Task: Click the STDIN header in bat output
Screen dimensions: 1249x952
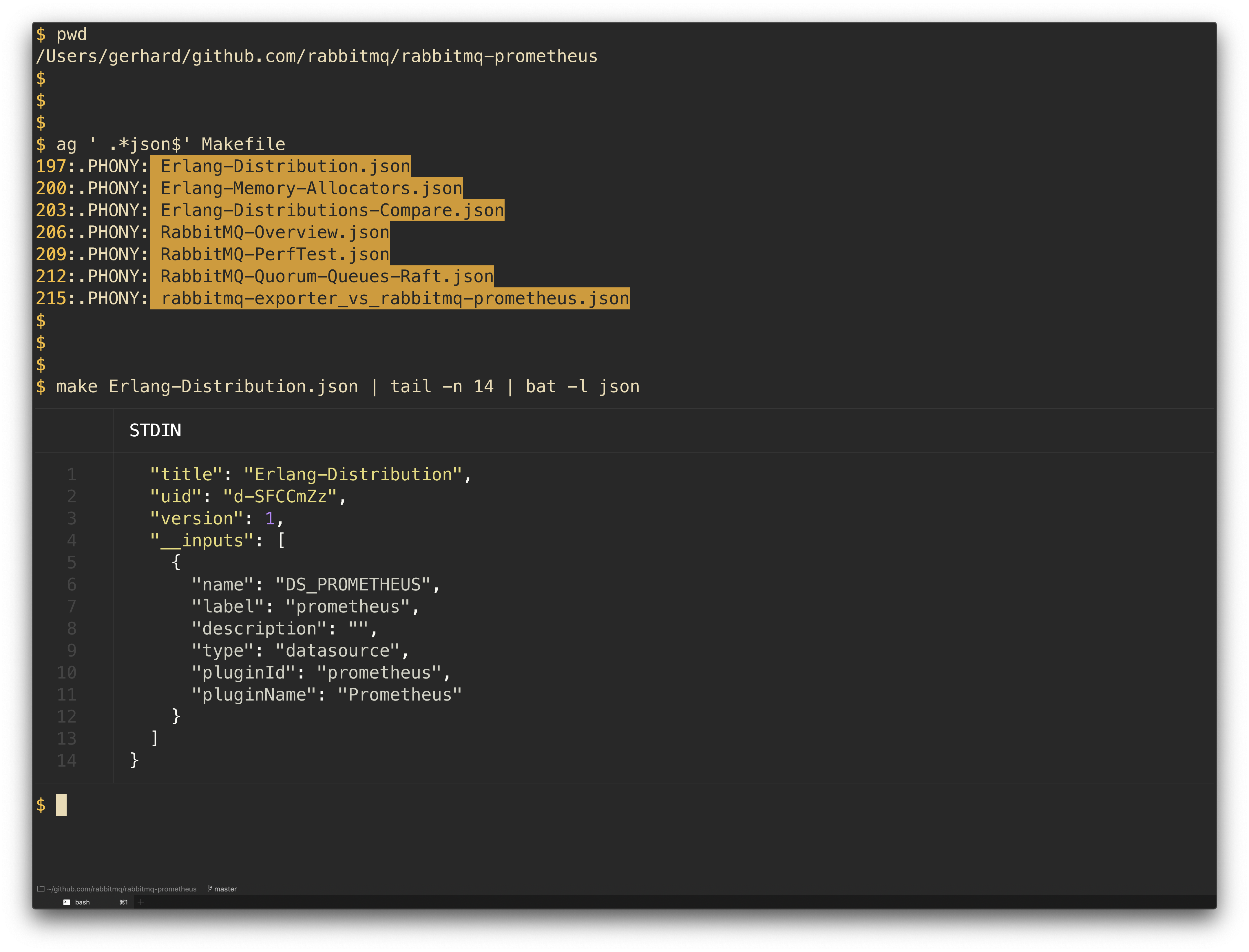Action: pos(155,431)
